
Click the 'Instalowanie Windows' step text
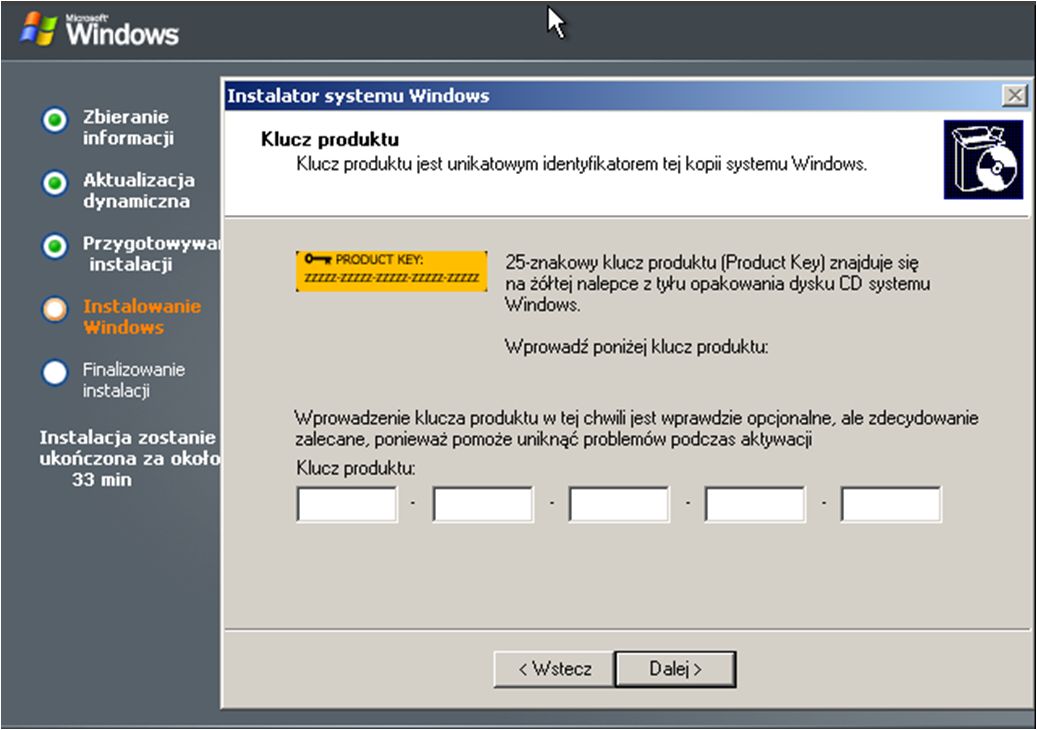142,317
